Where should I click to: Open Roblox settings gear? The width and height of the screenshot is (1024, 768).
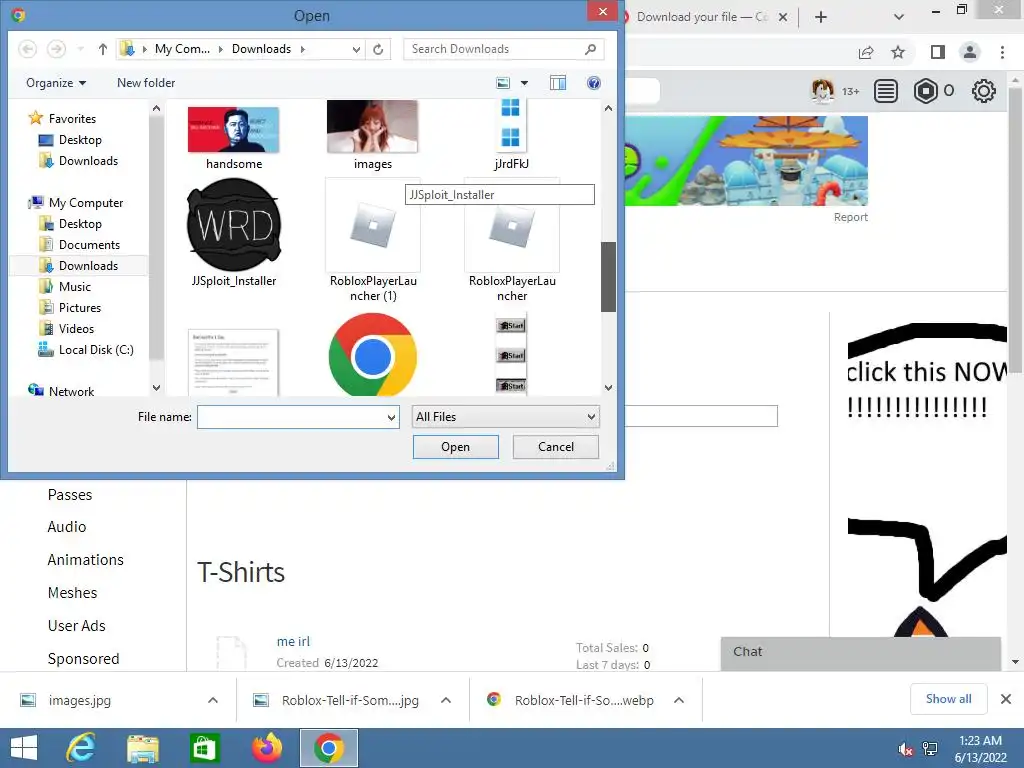pyautogui.click(x=984, y=91)
